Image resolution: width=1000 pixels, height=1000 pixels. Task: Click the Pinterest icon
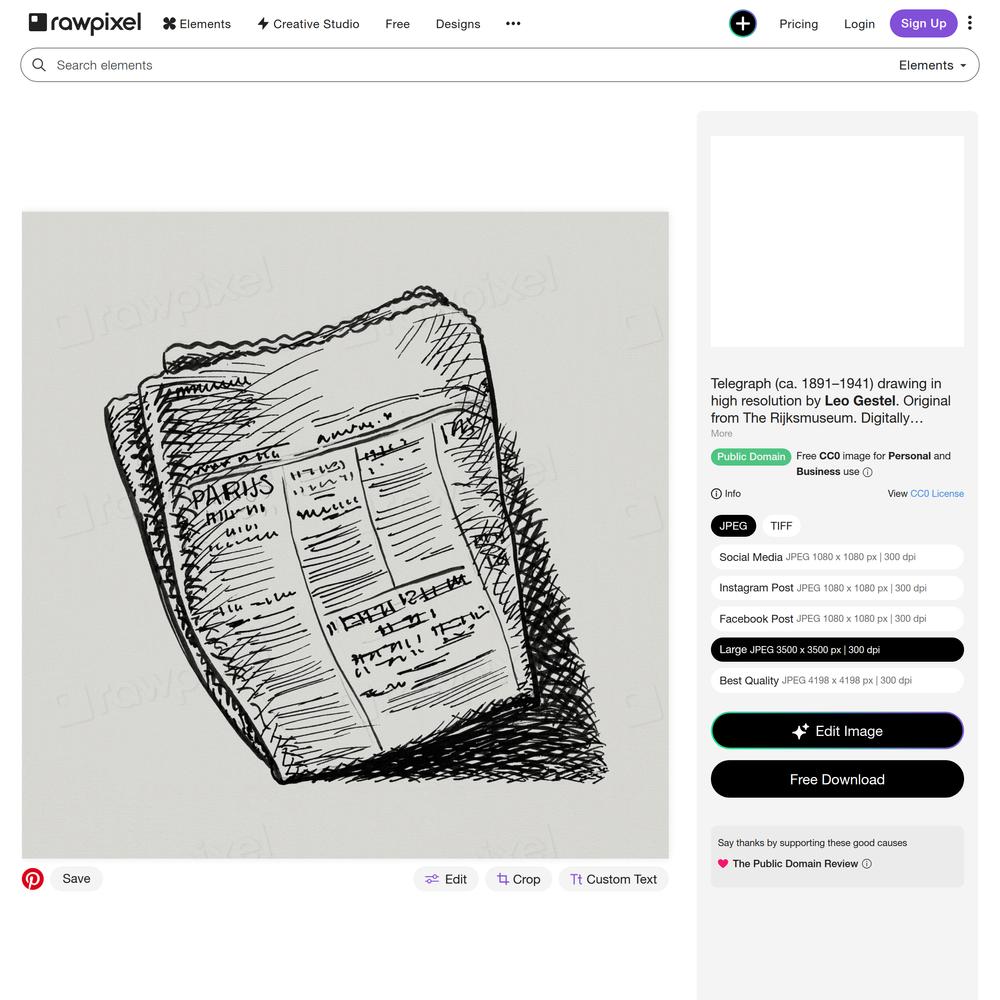pos(33,878)
